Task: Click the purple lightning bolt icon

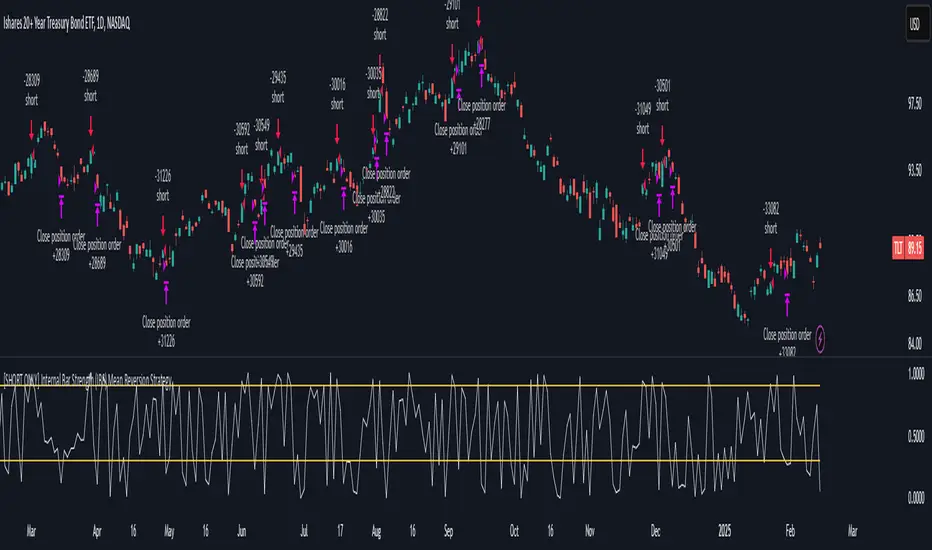Action: point(820,339)
